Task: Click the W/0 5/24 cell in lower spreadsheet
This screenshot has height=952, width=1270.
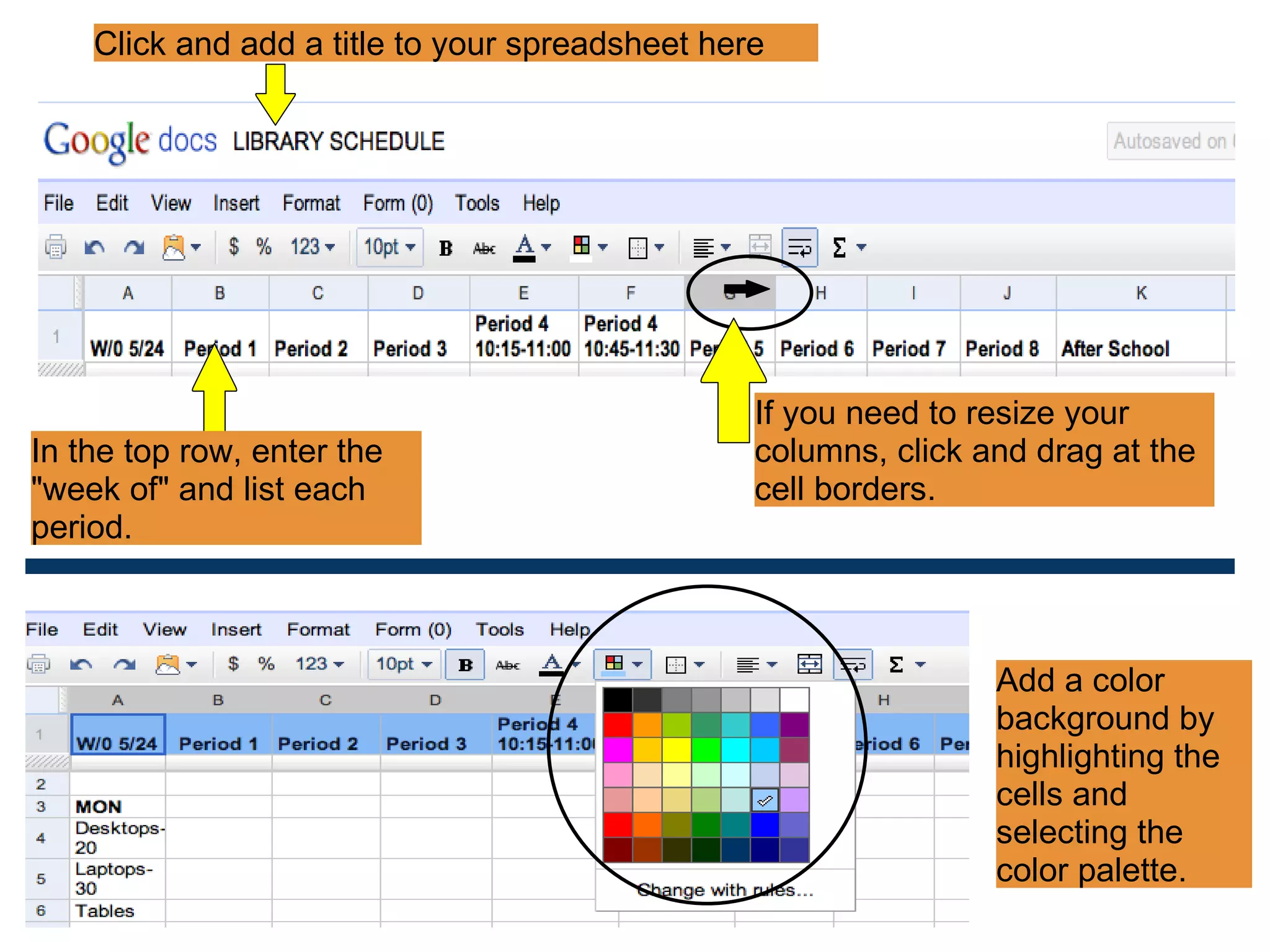Action: click(118, 734)
